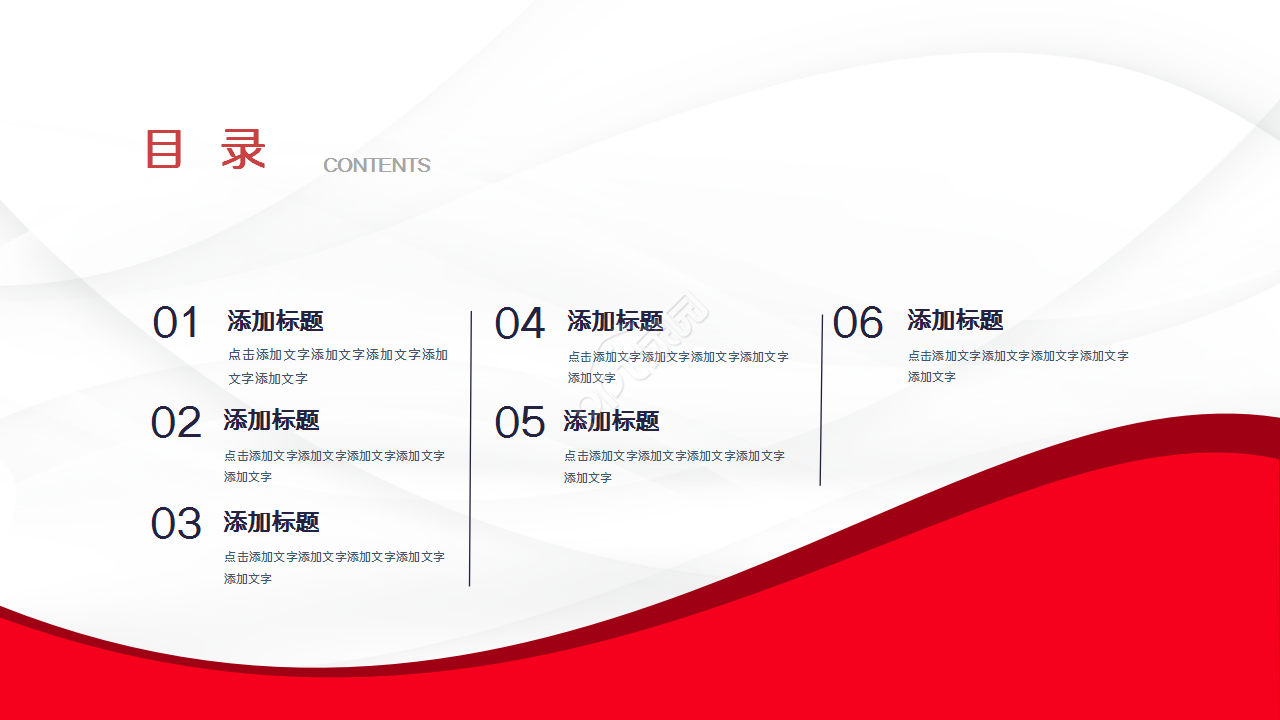Click the description text under section 06
1280x720 pixels.
point(1018,366)
